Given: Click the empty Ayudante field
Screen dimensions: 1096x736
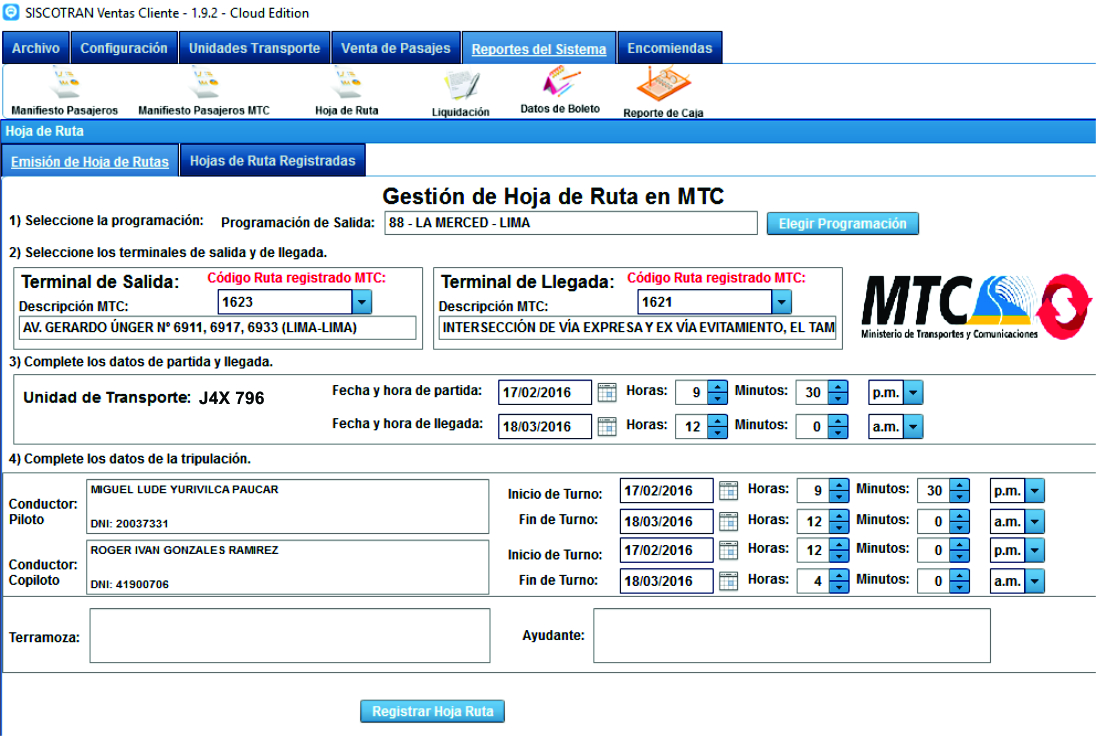Looking at the screenshot, I should (792, 635).
